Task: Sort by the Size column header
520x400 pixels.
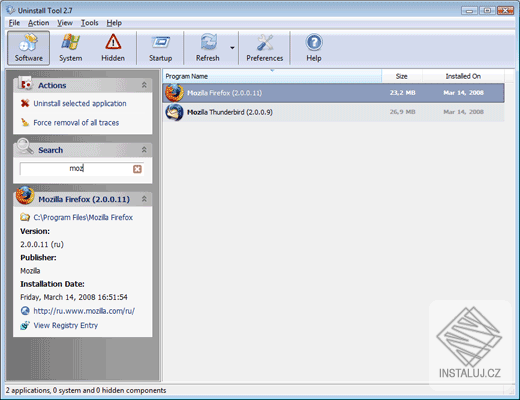Action: click(402, 76)
